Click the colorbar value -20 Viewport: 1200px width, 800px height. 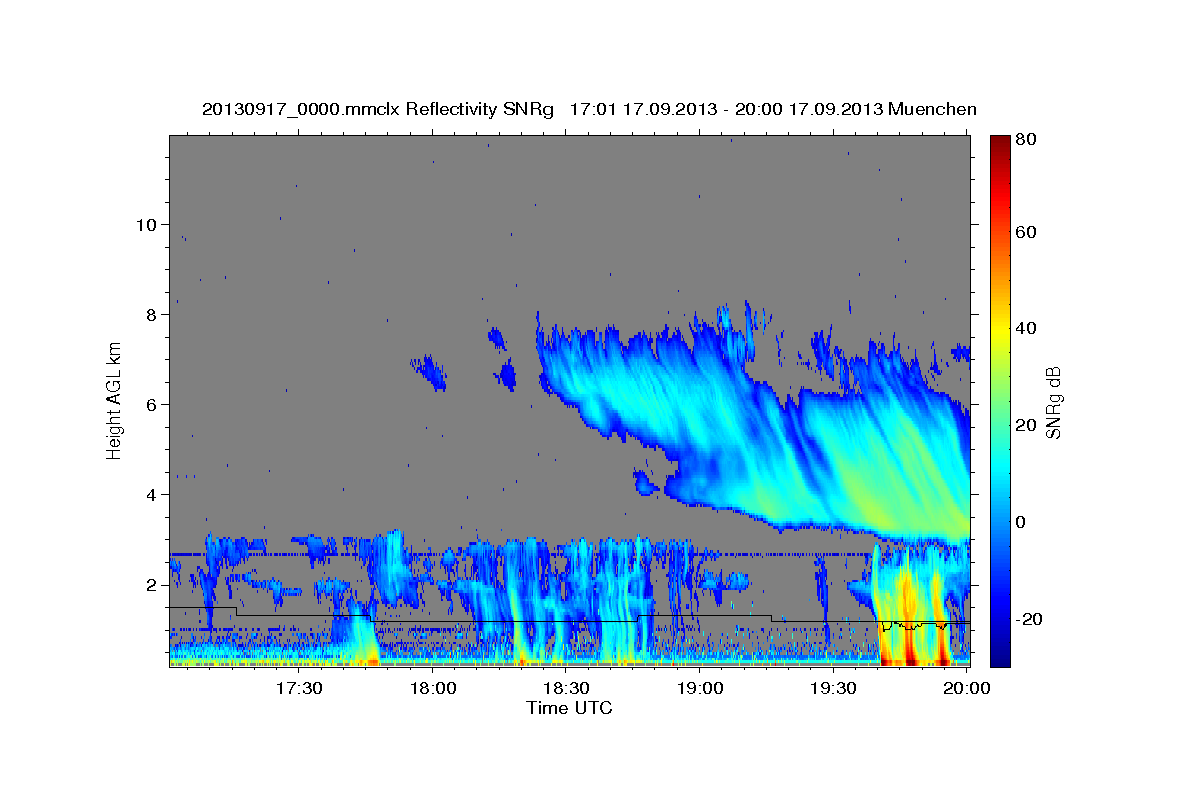(x=1030, y=619)
